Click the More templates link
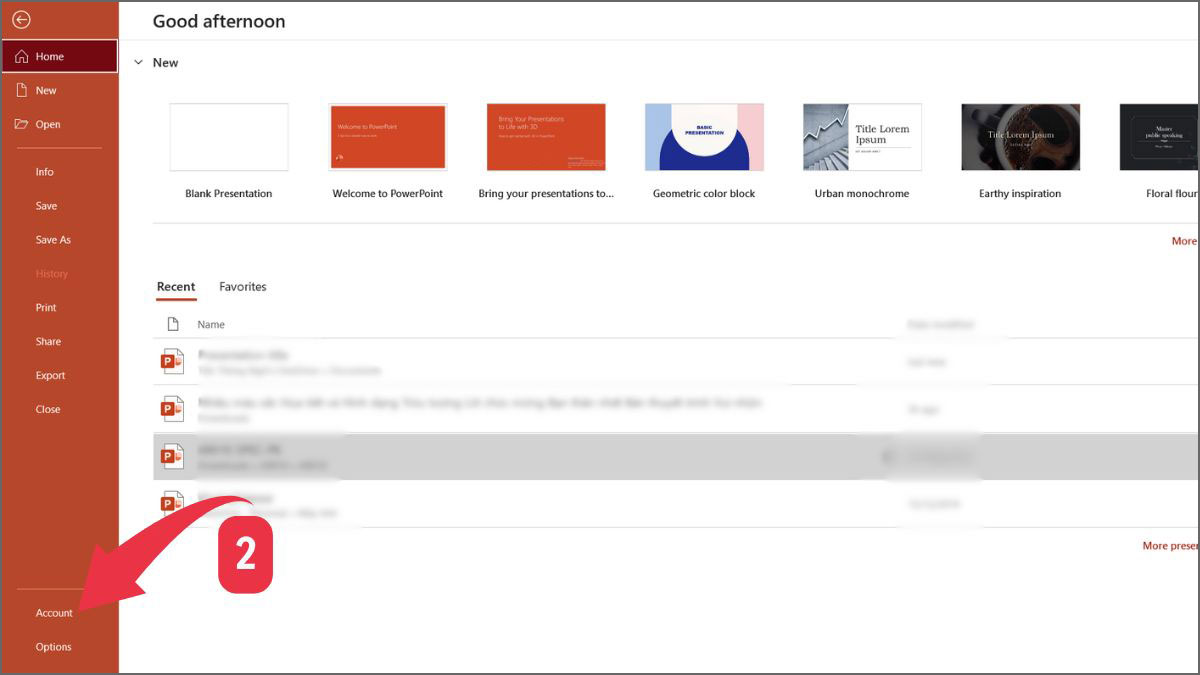Viewport: 1200px width, 675px height. pyautogui.click(x=1184, y=241)
